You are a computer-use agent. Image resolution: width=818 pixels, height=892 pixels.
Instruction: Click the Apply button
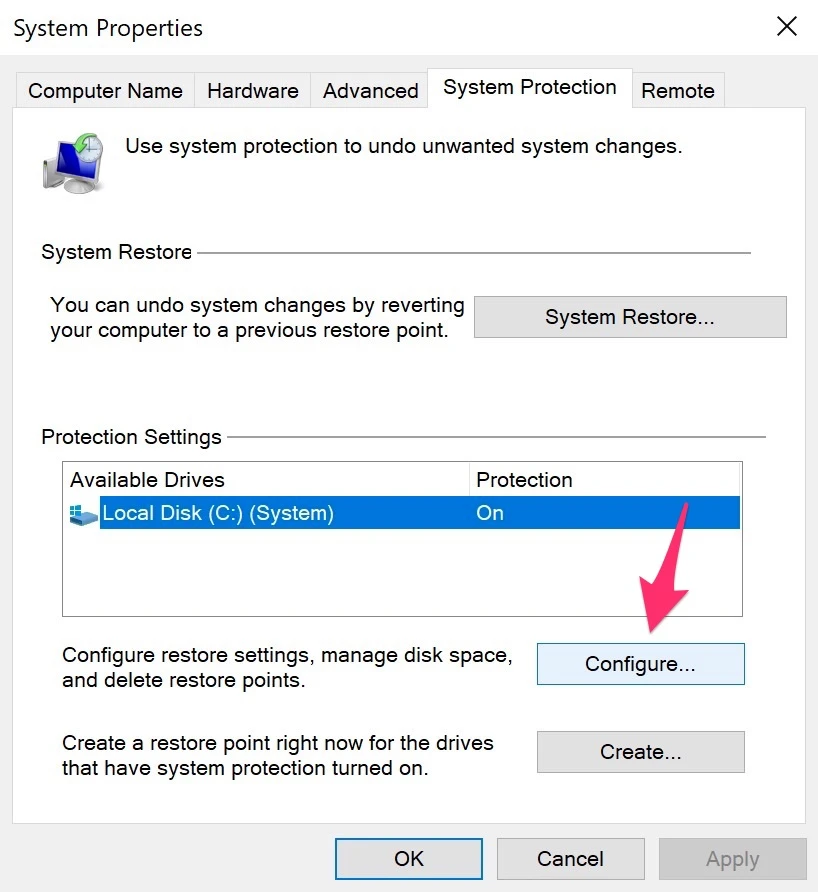click(732, 858)
